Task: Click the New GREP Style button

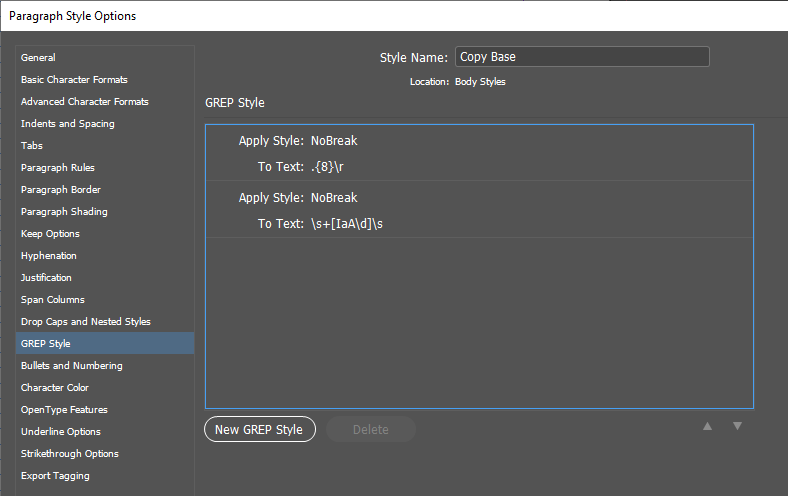Action: pyautogui.click(x=260, y=430)
